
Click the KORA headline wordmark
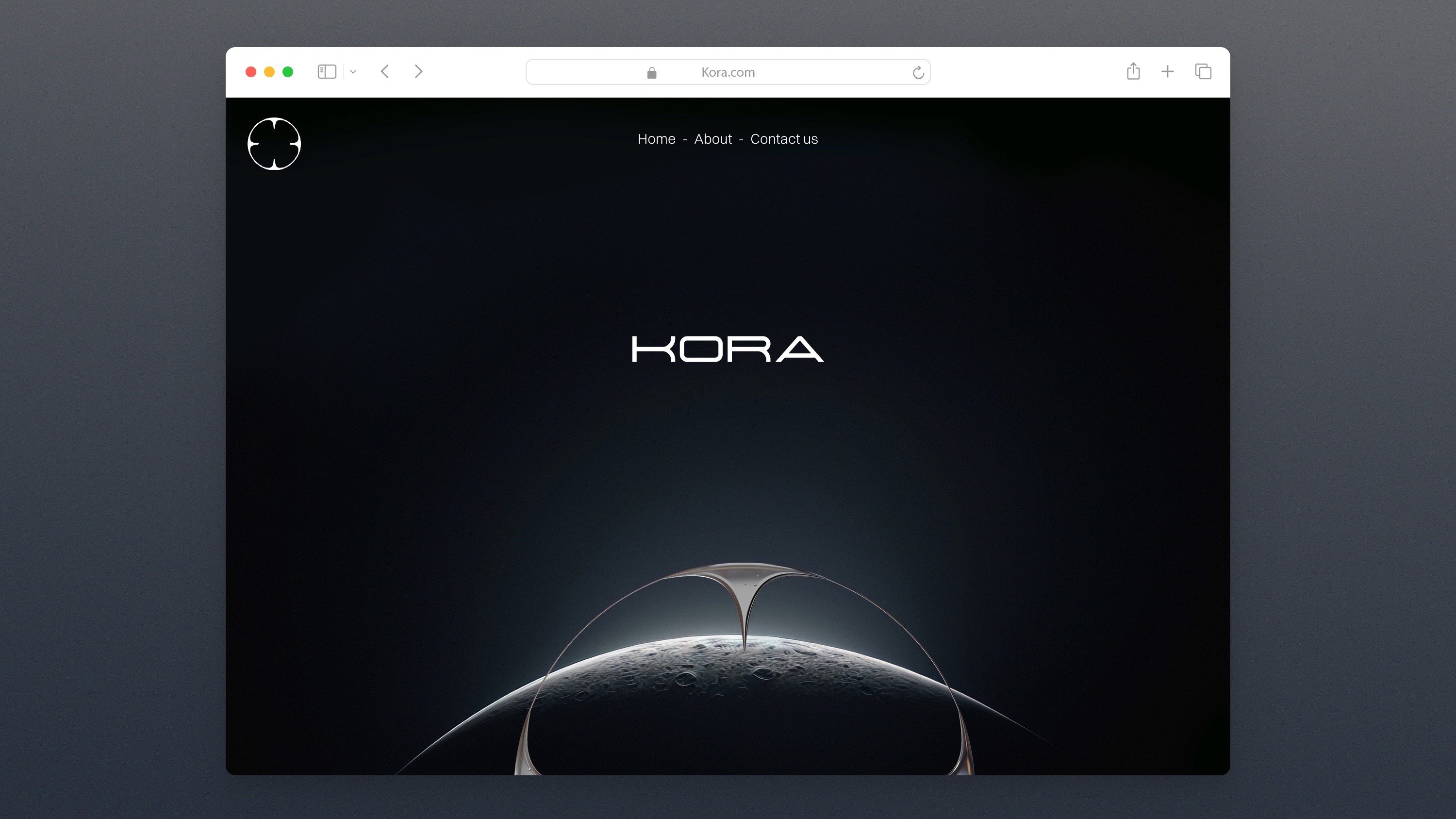tap(728, 349)
